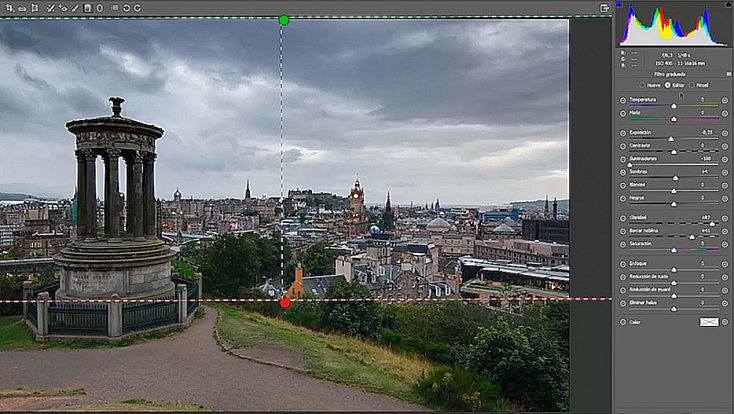
Task: Decrease Claridad with its minus button
Action: pos(623,218)
